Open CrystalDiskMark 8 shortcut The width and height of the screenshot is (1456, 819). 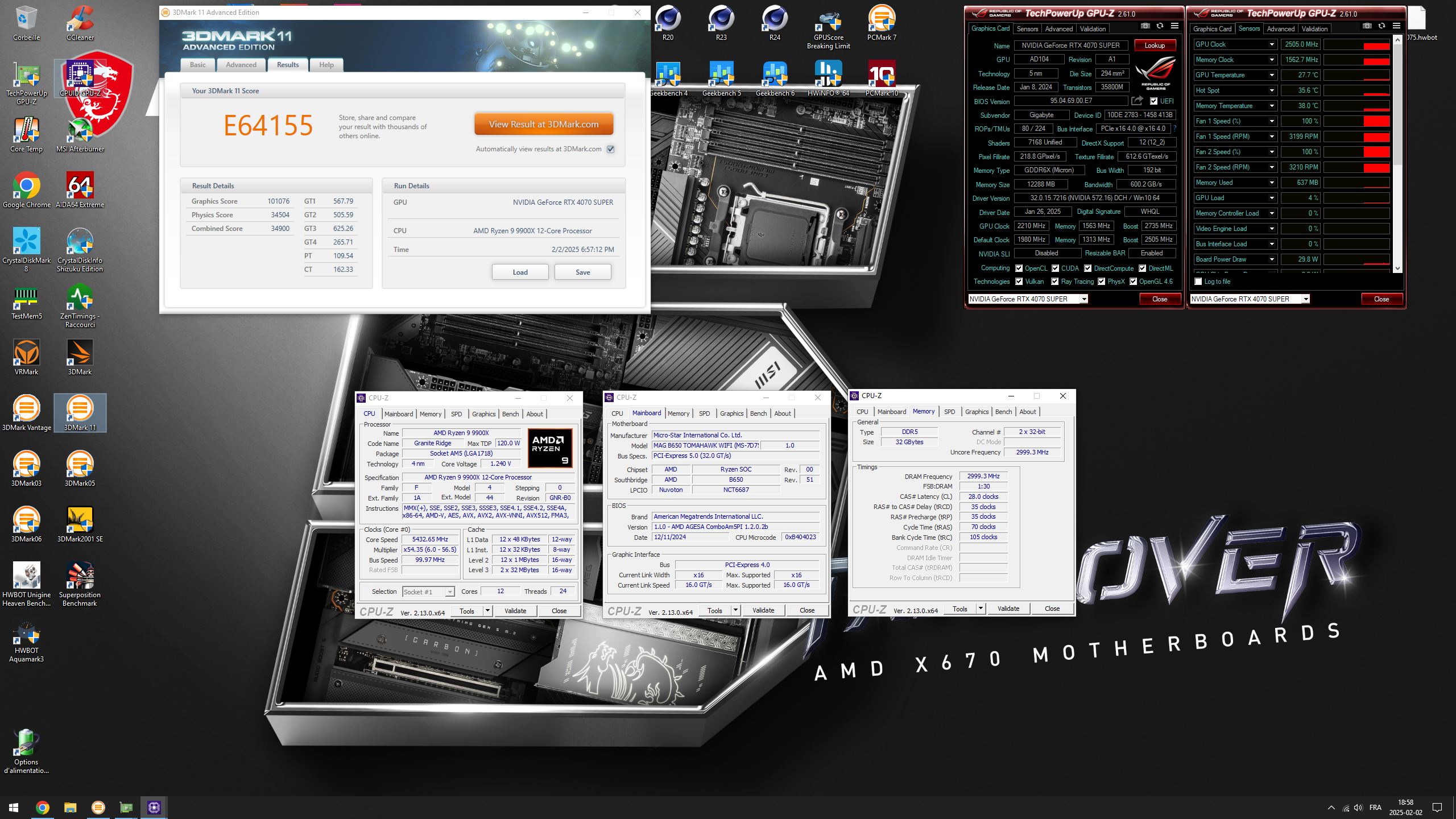(x=26, y=250)
